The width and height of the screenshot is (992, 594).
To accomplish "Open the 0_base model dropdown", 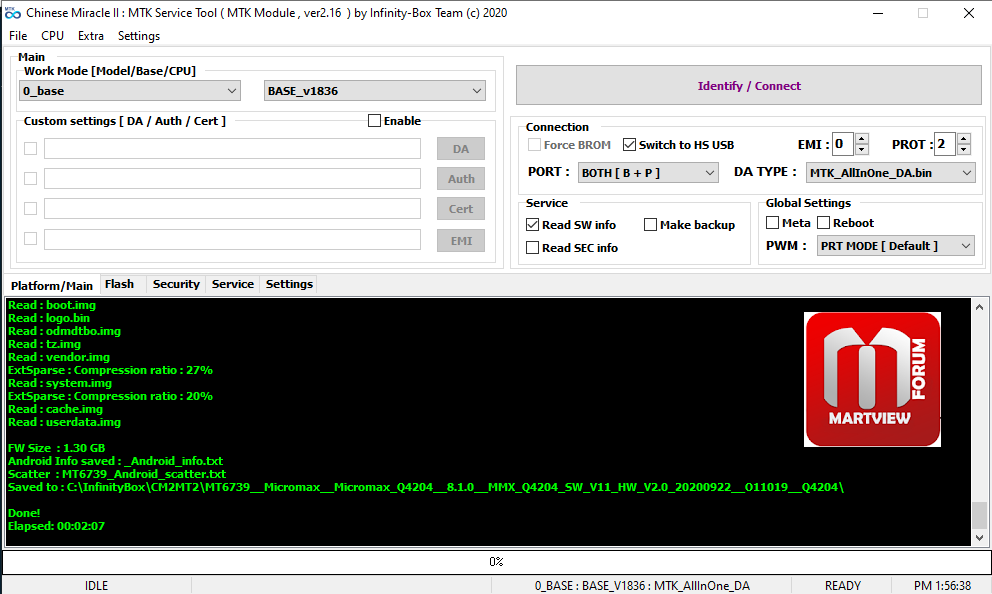I will click(130, 90).
